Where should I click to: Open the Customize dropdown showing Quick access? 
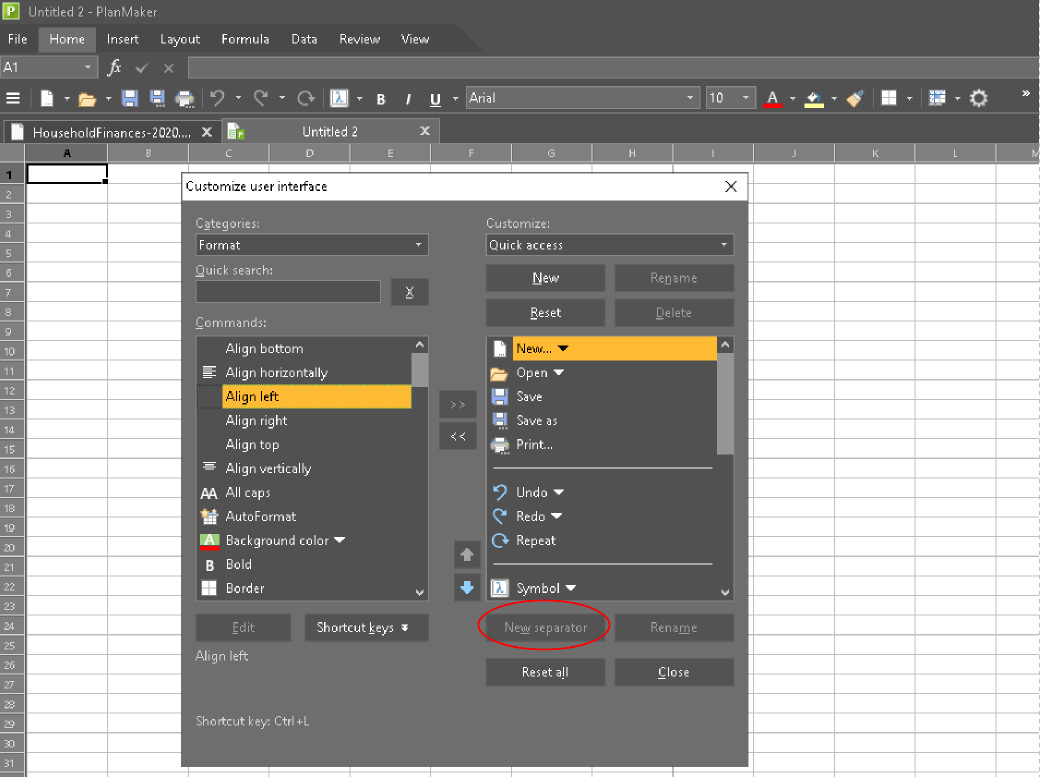[609, 245]
